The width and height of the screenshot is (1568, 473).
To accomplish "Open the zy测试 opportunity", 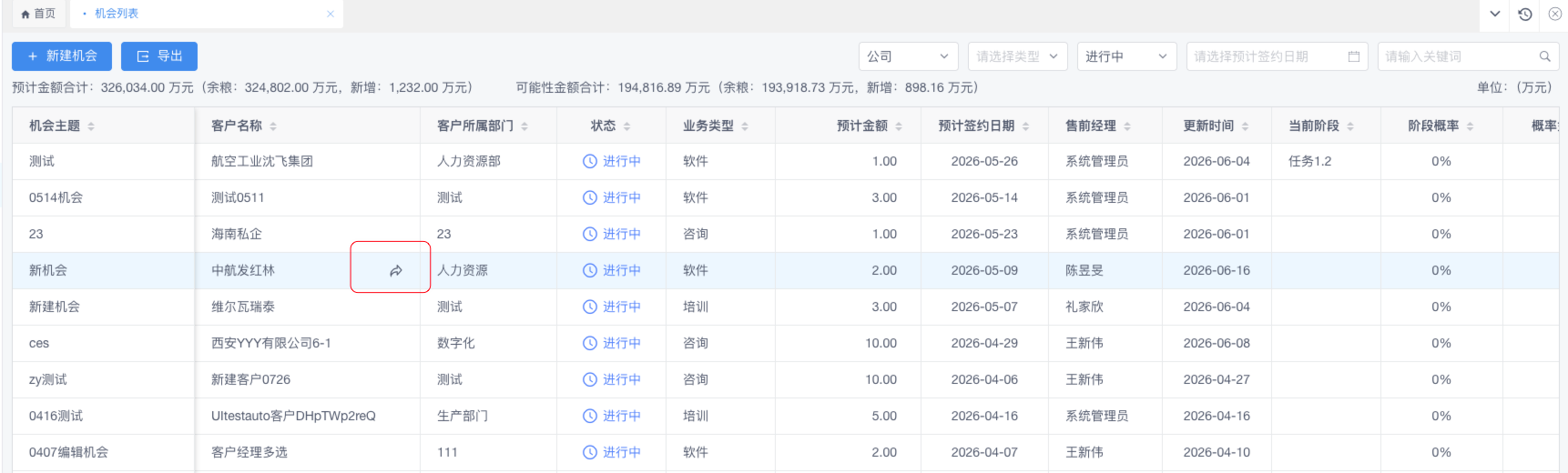I will 48,379.
